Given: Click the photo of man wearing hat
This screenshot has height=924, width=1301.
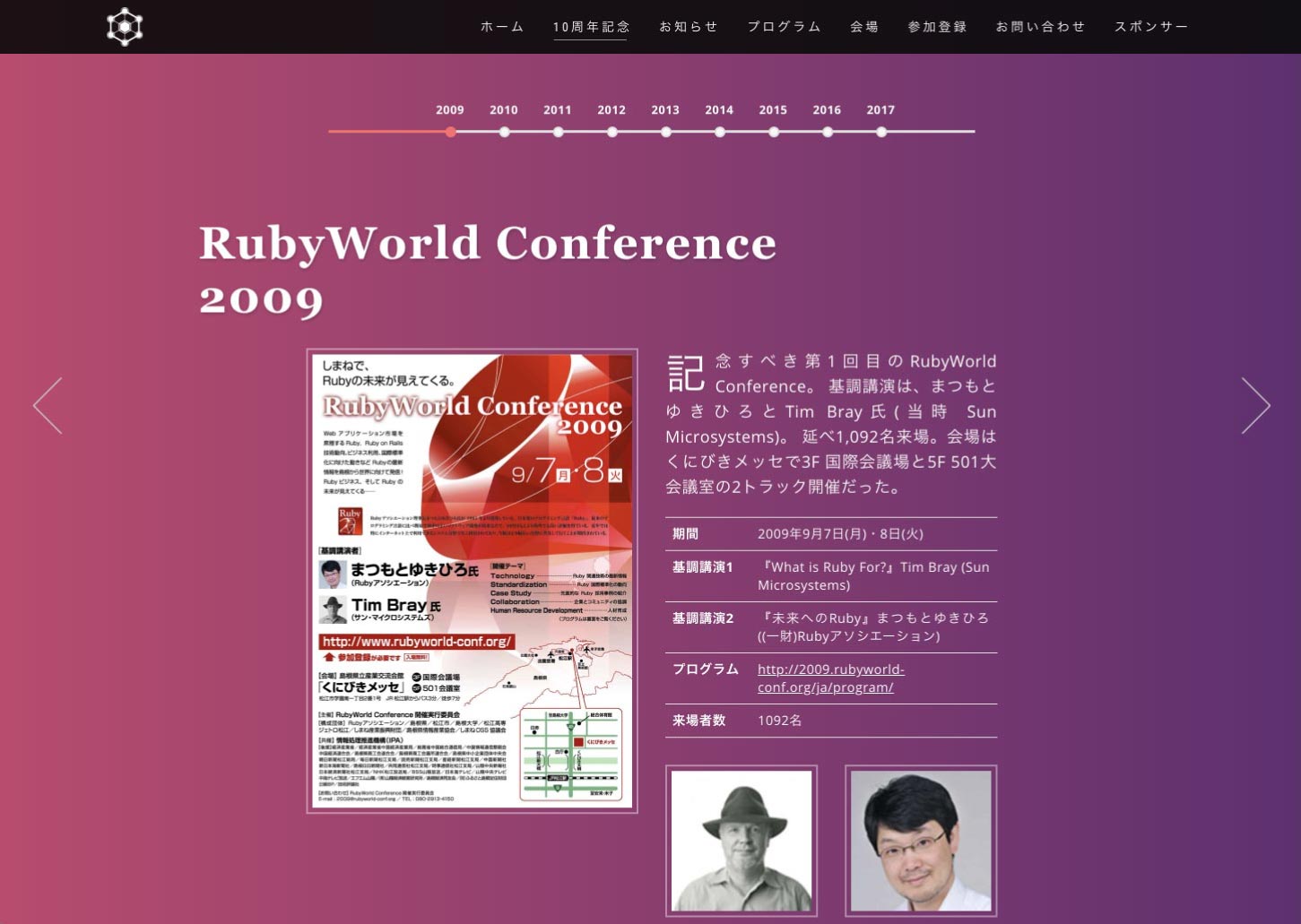Looking at the screenshot, I should click(x=742, y=840).
